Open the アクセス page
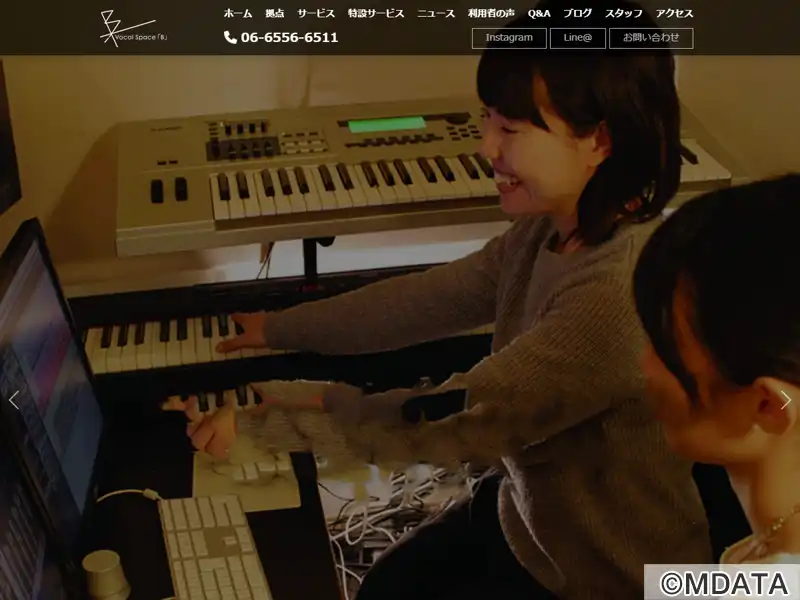This screenshot has width=800, height=600. [674, 14]
